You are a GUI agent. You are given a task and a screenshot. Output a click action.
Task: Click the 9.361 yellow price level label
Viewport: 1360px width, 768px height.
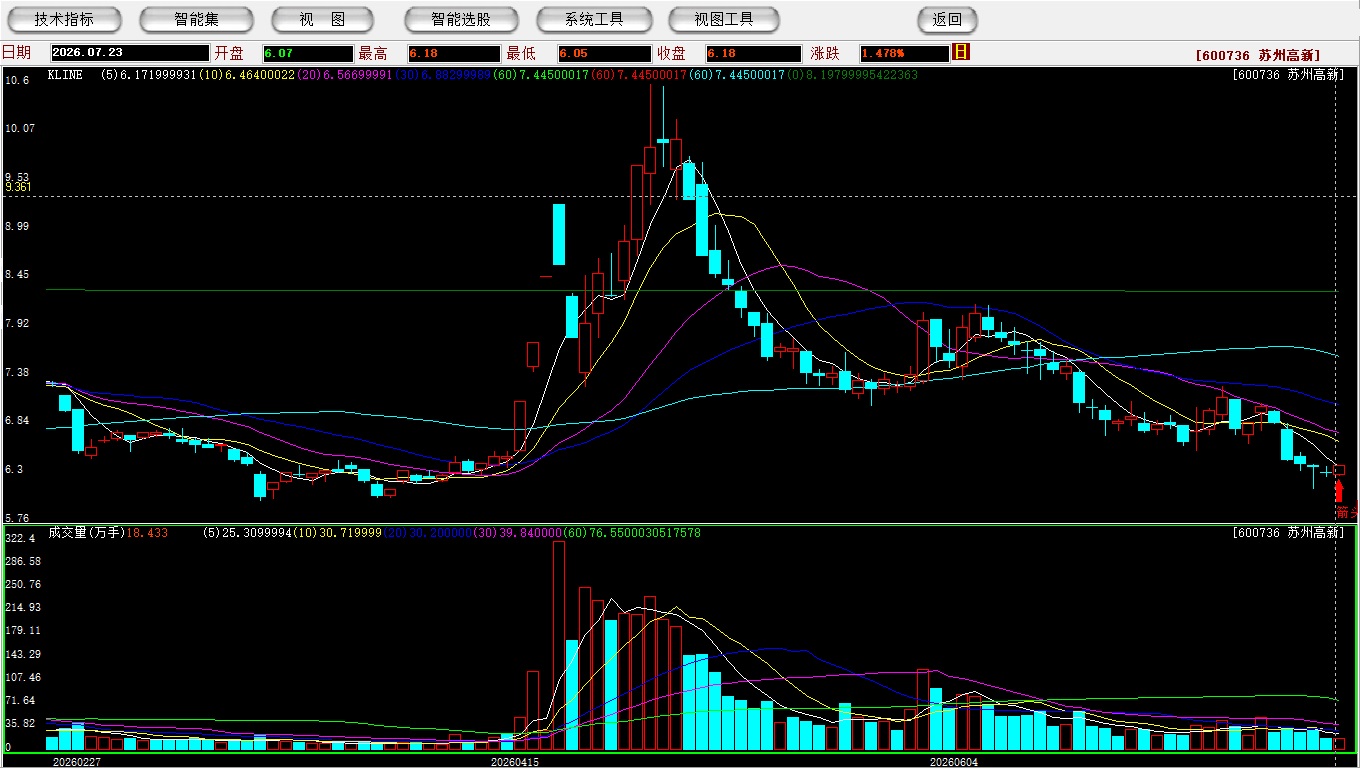pos(18,187)
